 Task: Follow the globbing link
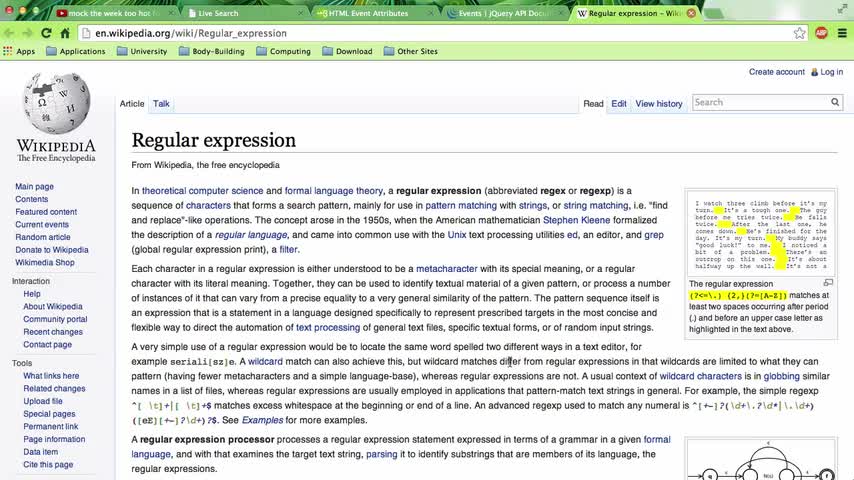tap(782, 376)
